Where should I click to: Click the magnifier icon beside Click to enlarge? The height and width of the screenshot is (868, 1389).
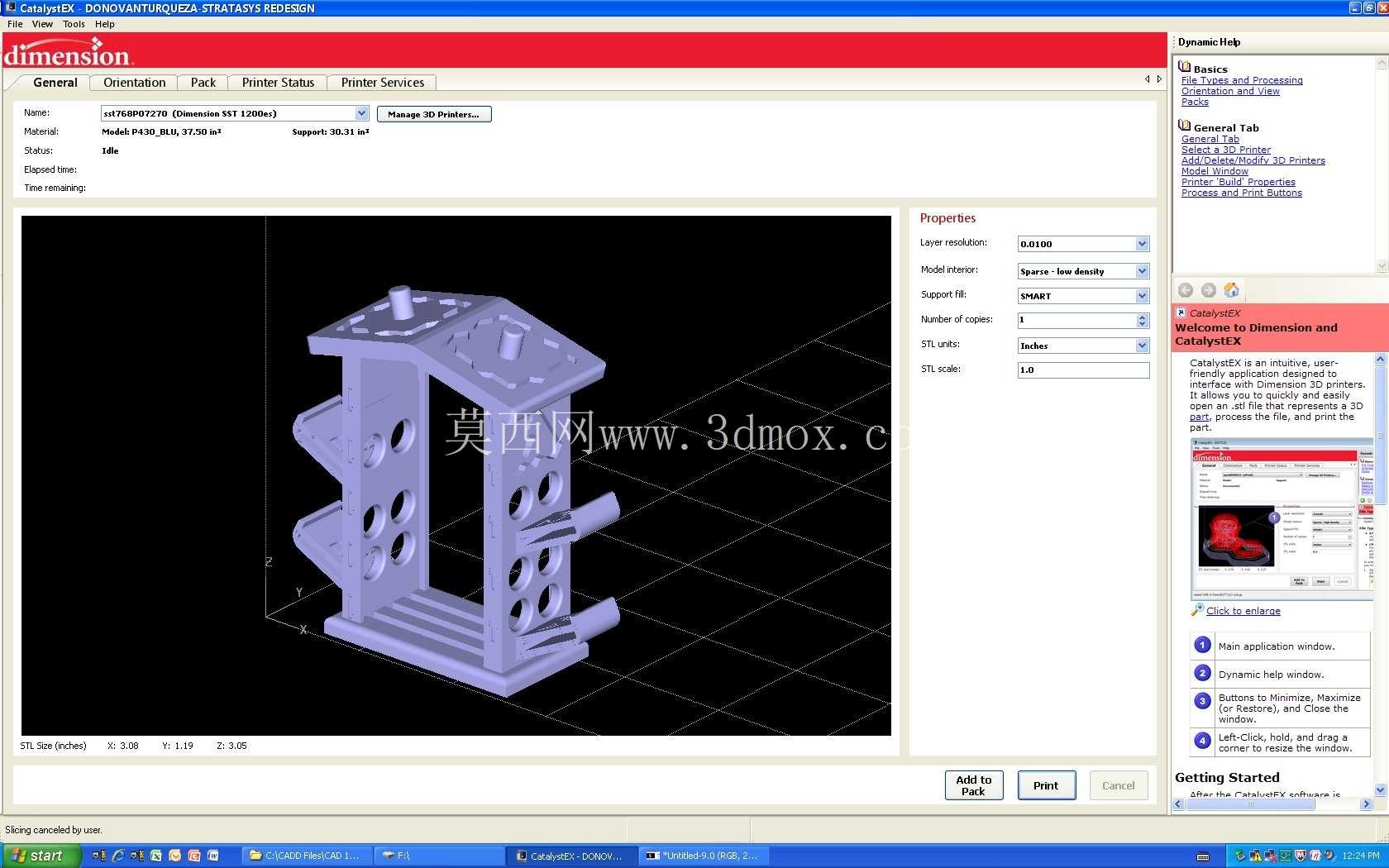tap(1197, 610)
